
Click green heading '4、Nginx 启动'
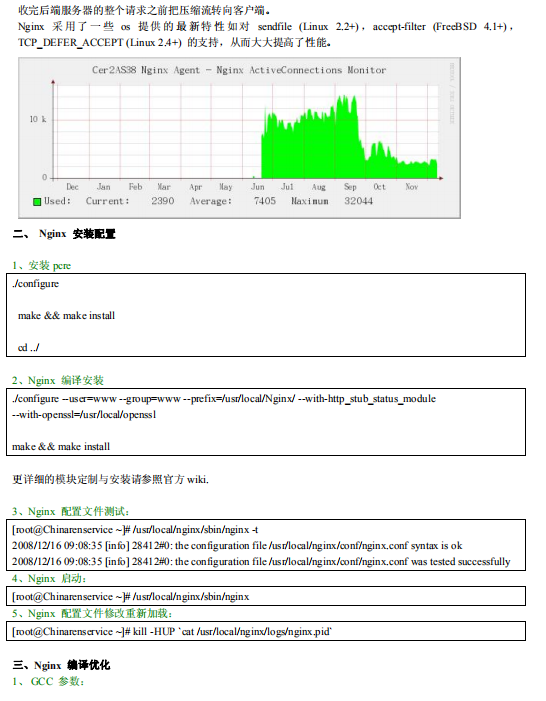49,579
